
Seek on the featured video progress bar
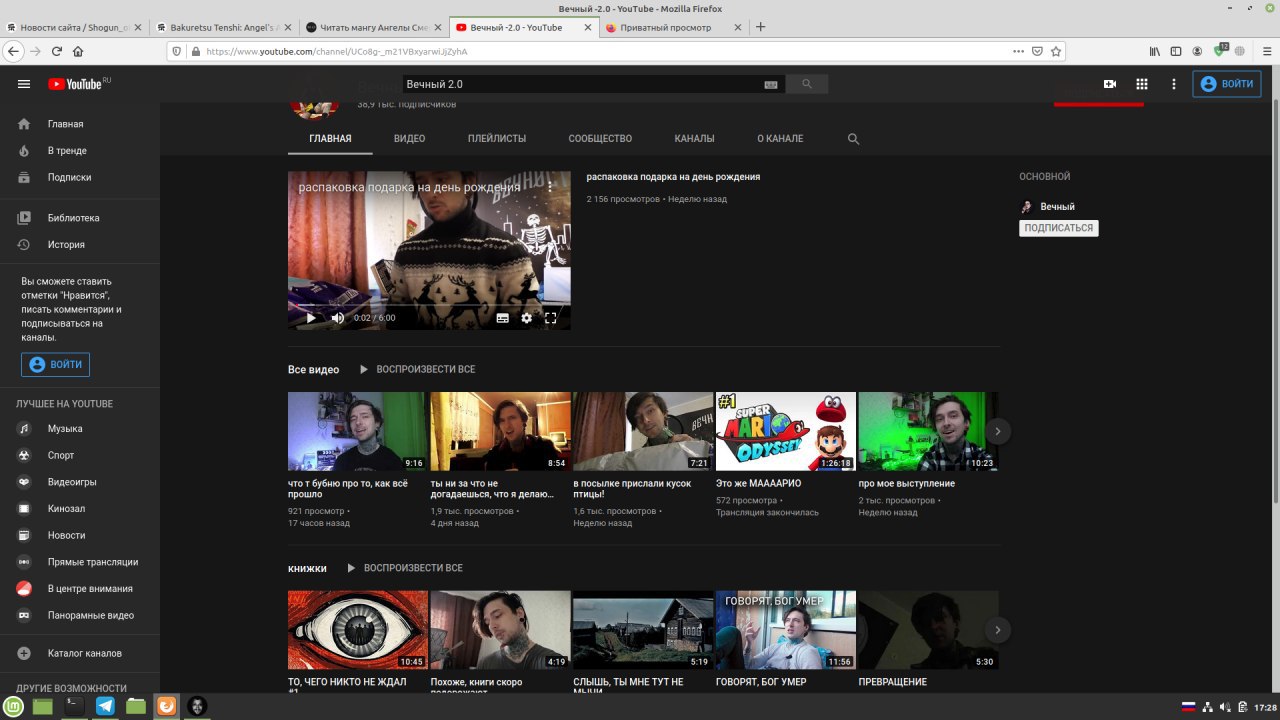click(429, 304)
